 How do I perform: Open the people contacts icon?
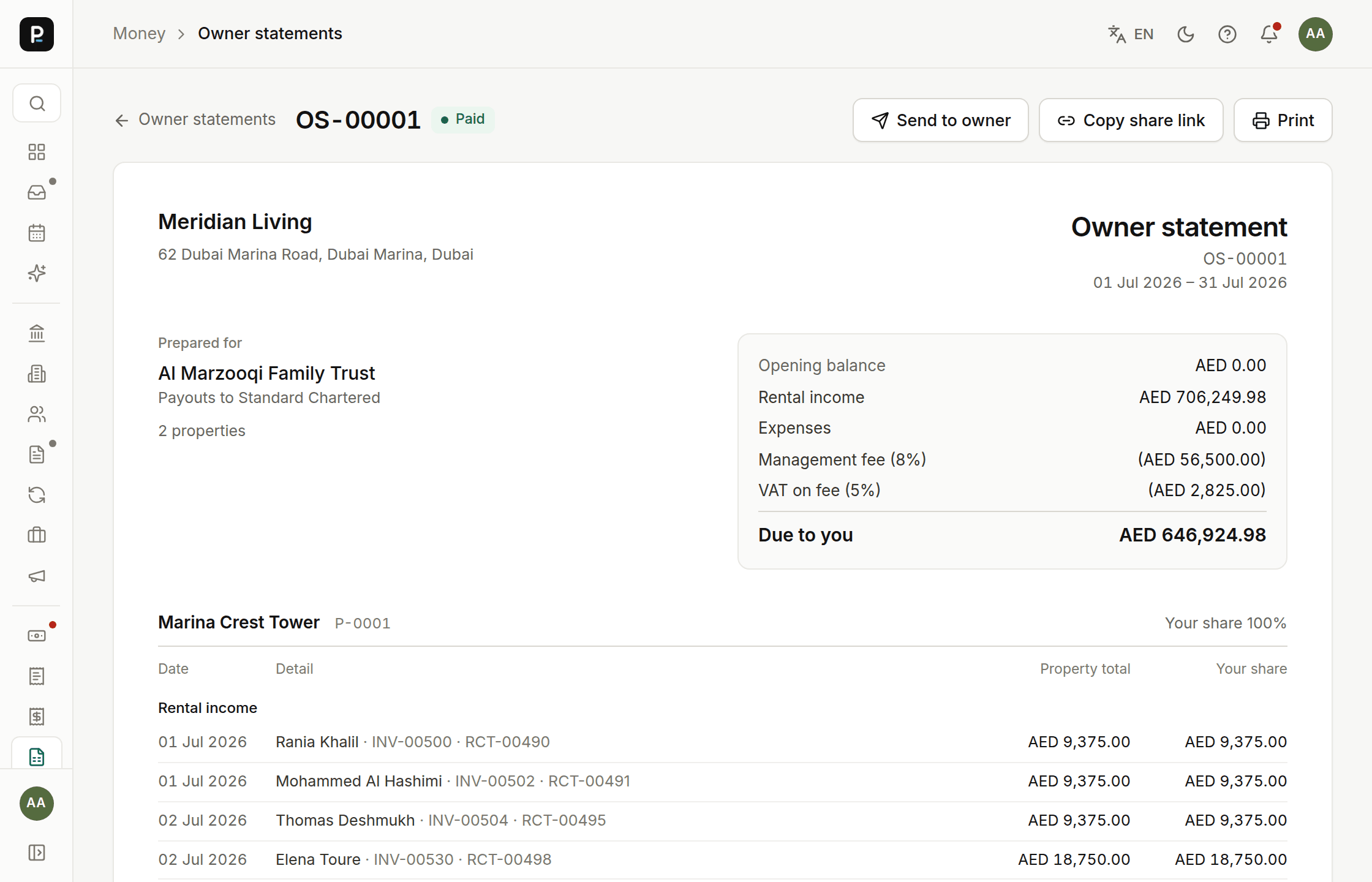[37, 414]
